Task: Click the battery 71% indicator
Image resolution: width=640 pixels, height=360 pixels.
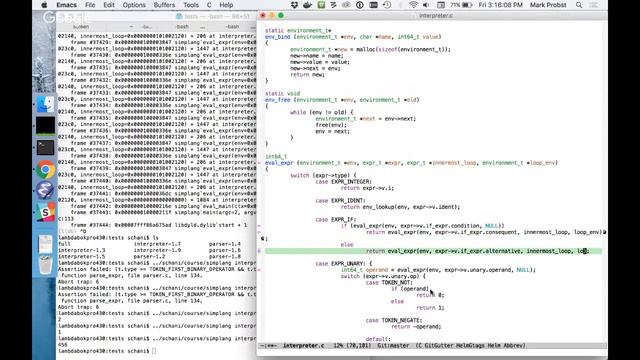Action: coord(461,5)
